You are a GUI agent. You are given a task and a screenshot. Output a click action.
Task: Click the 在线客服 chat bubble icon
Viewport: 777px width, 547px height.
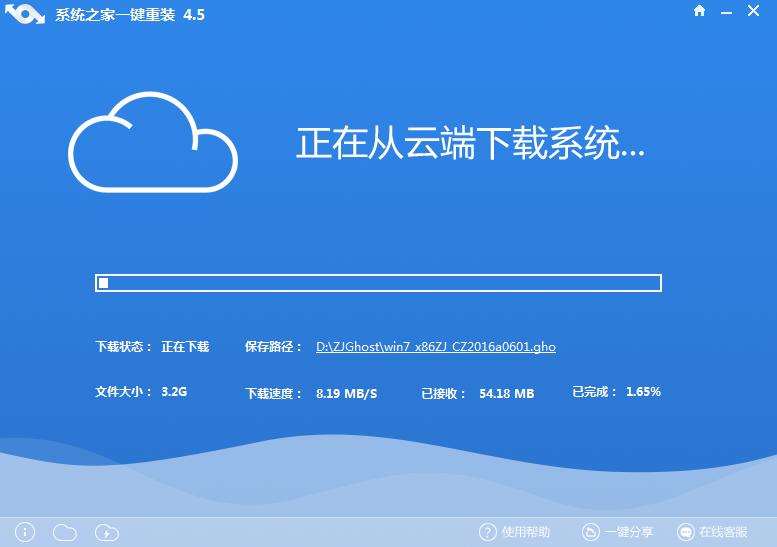click(x=686, y=532)
